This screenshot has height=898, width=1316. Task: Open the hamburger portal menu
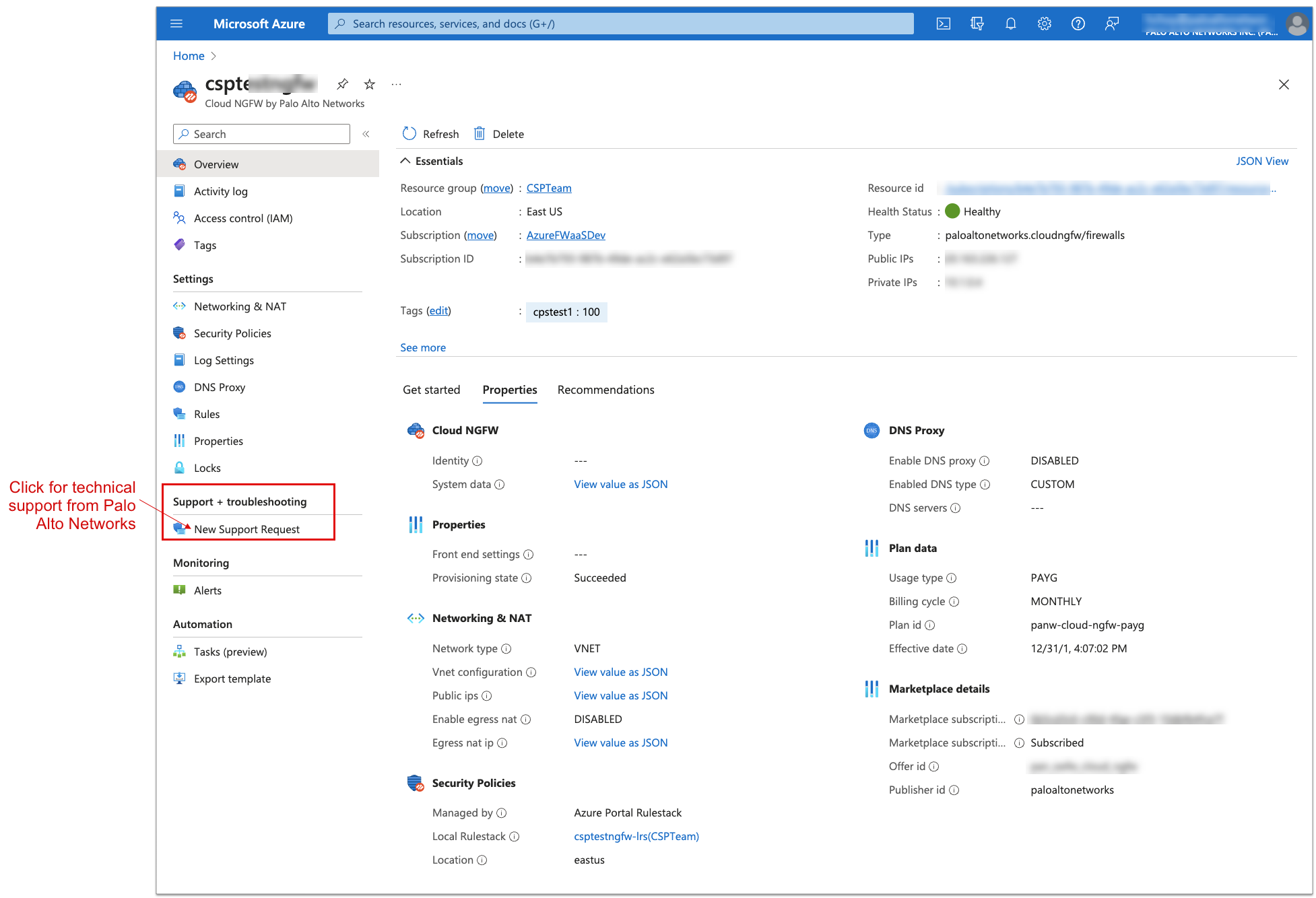[176, 24]
